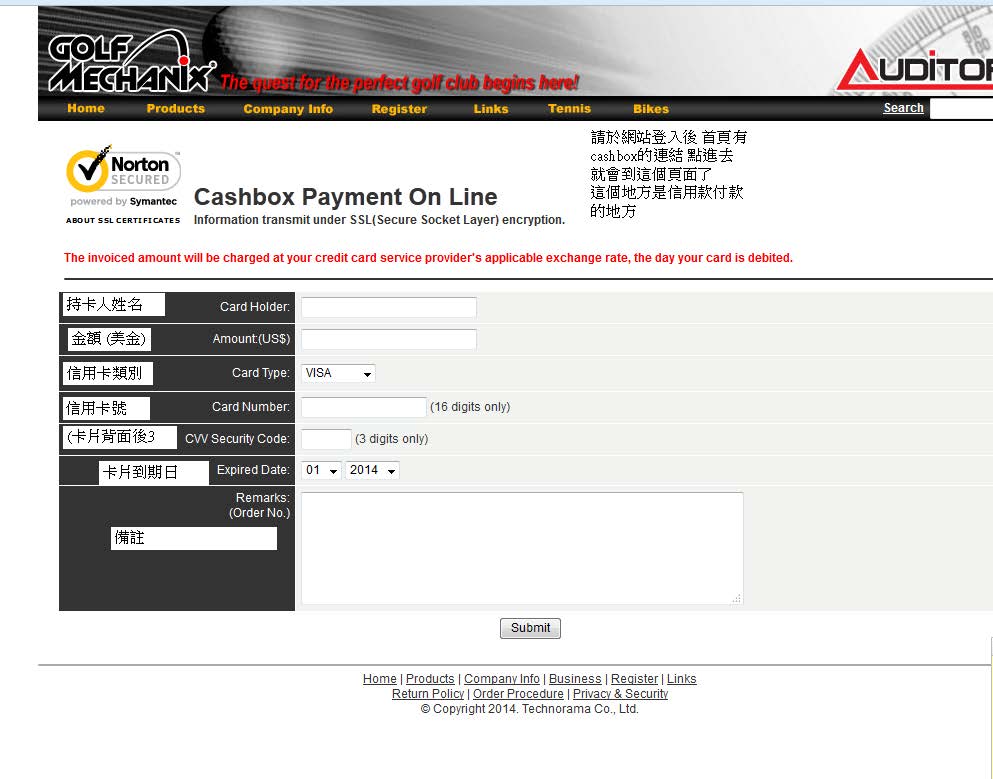Open the Privacy & Security footer link
Image resolution: width=993 pixels, height=779 pixels.
[x=620, y=694]
